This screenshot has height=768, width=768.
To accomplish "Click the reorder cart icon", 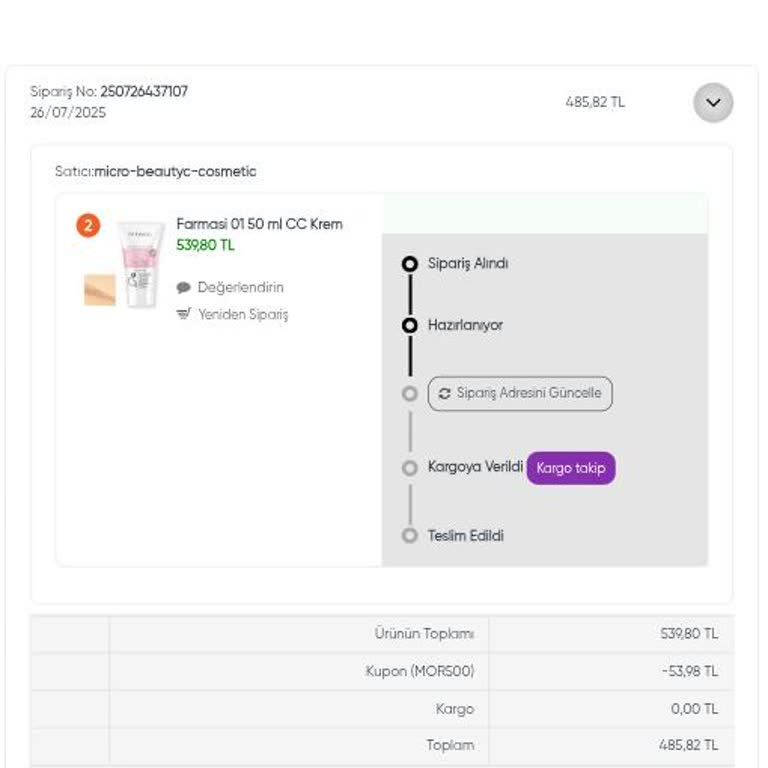I will 184,314.
